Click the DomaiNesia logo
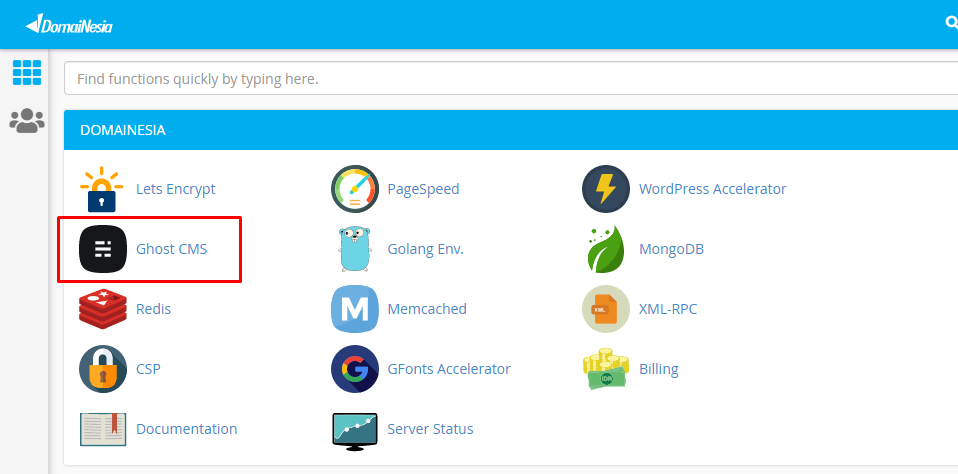 (x=69, y=25)
